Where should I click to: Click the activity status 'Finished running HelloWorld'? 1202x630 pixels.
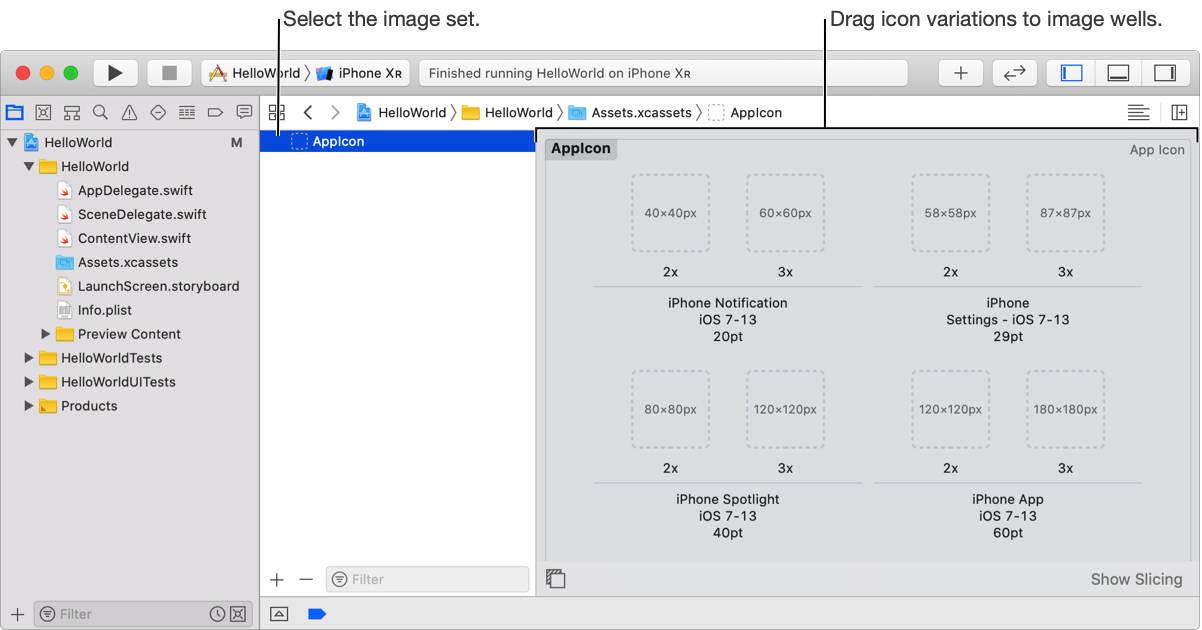[663, 73]
